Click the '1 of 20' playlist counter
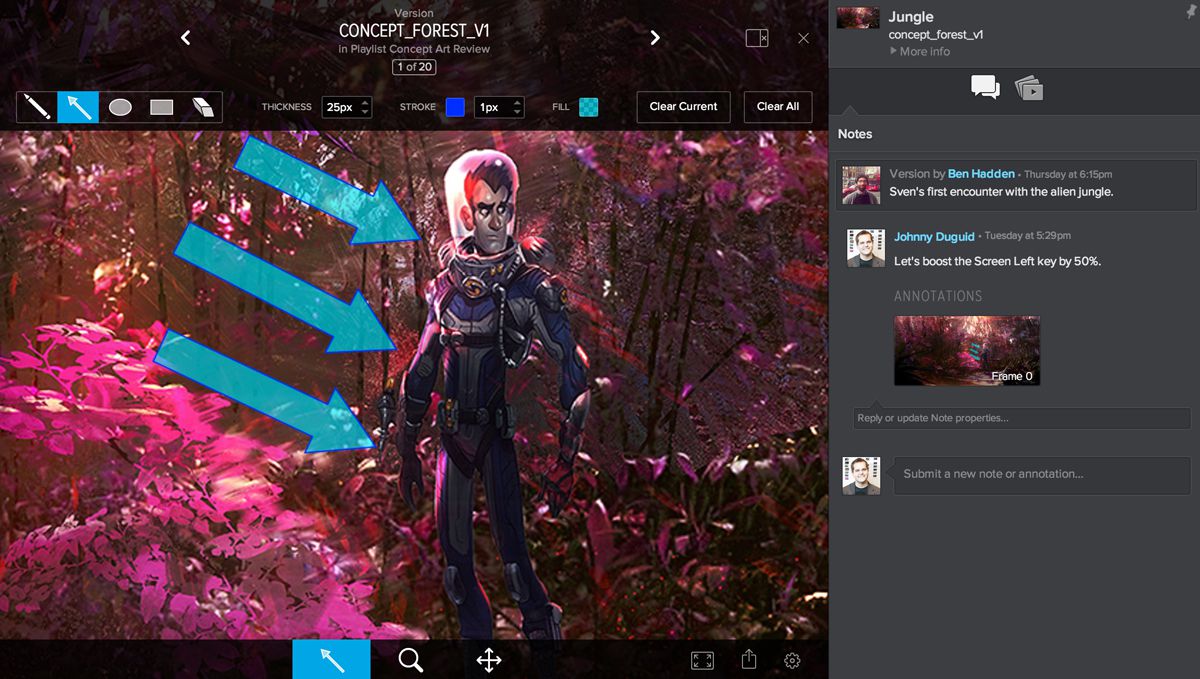This screenshot has height=679, width=1200. [x=414, y=67]
